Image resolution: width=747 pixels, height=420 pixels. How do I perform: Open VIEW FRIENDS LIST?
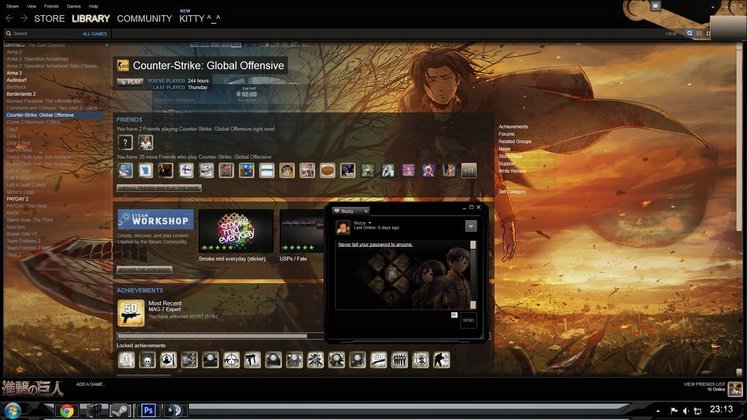[704, 384]
